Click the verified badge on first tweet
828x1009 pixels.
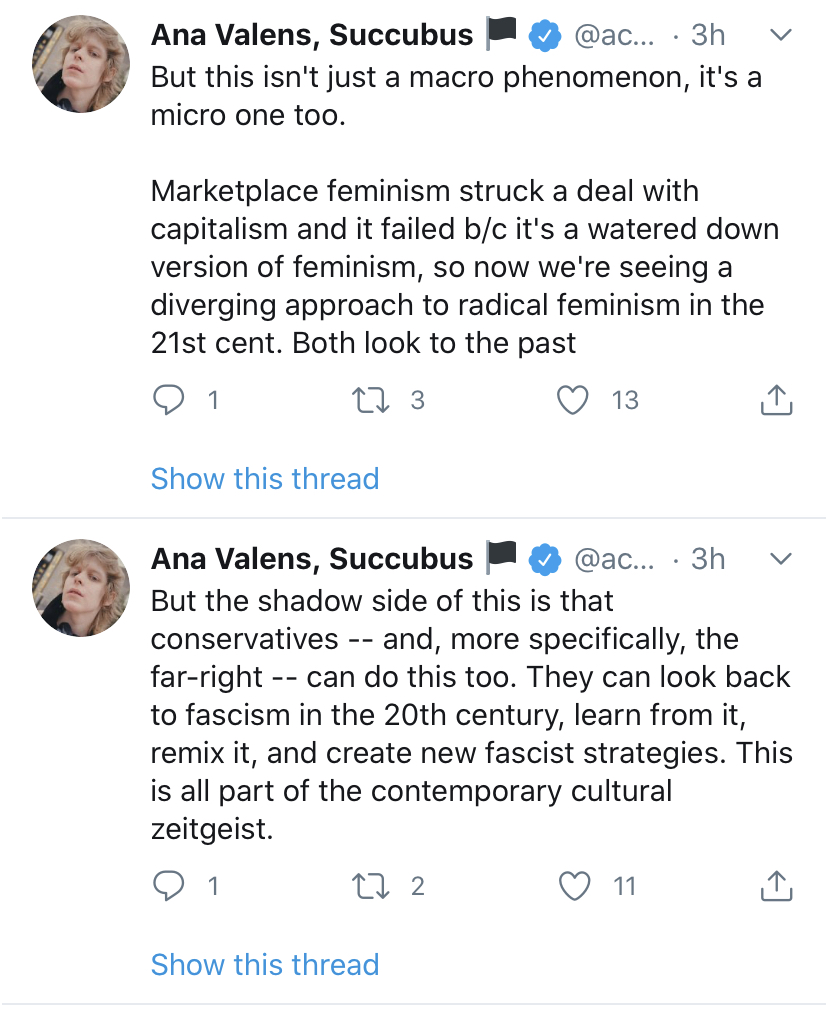coord(543,35)
